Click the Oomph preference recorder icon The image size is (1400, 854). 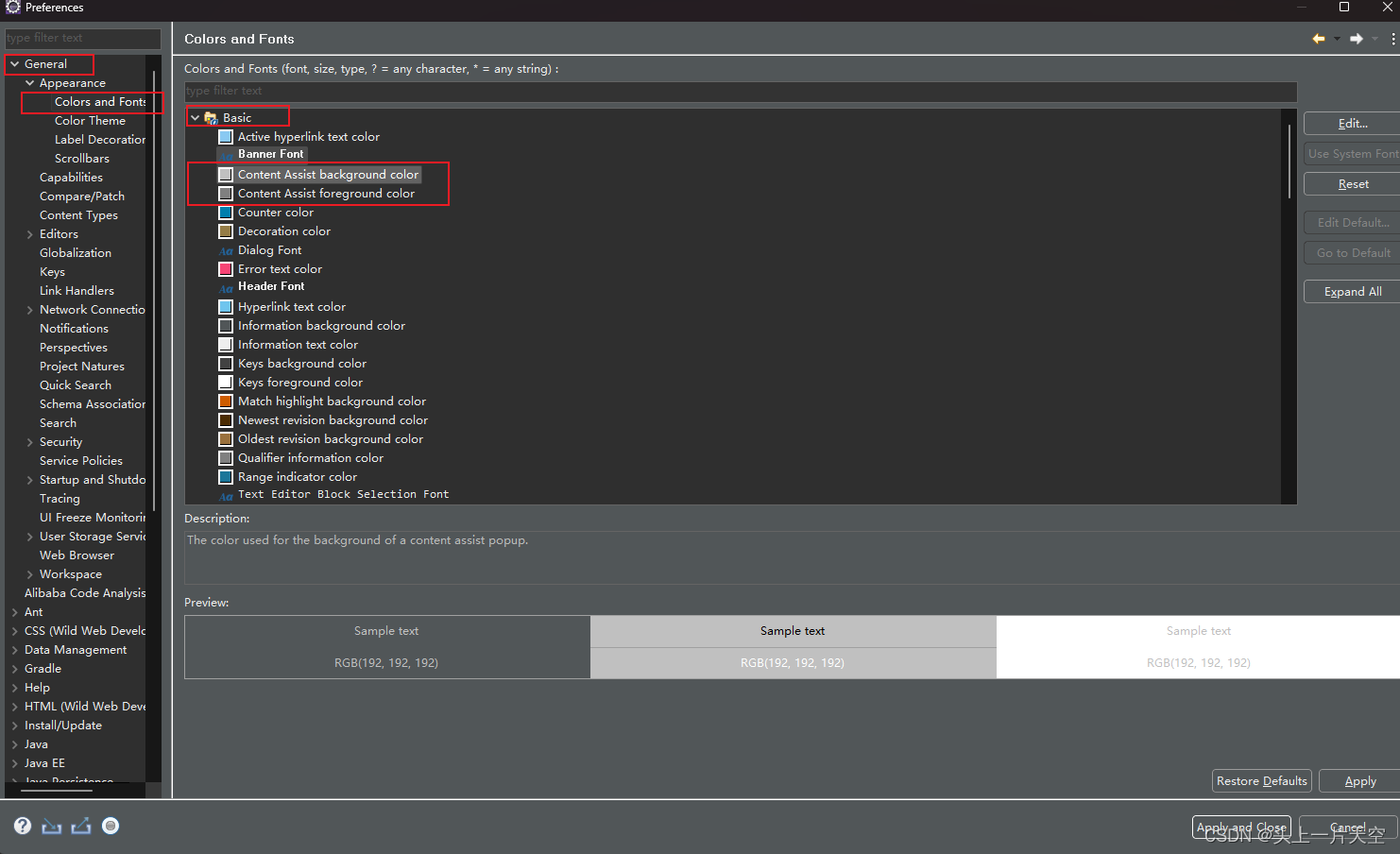pos(111,826)
